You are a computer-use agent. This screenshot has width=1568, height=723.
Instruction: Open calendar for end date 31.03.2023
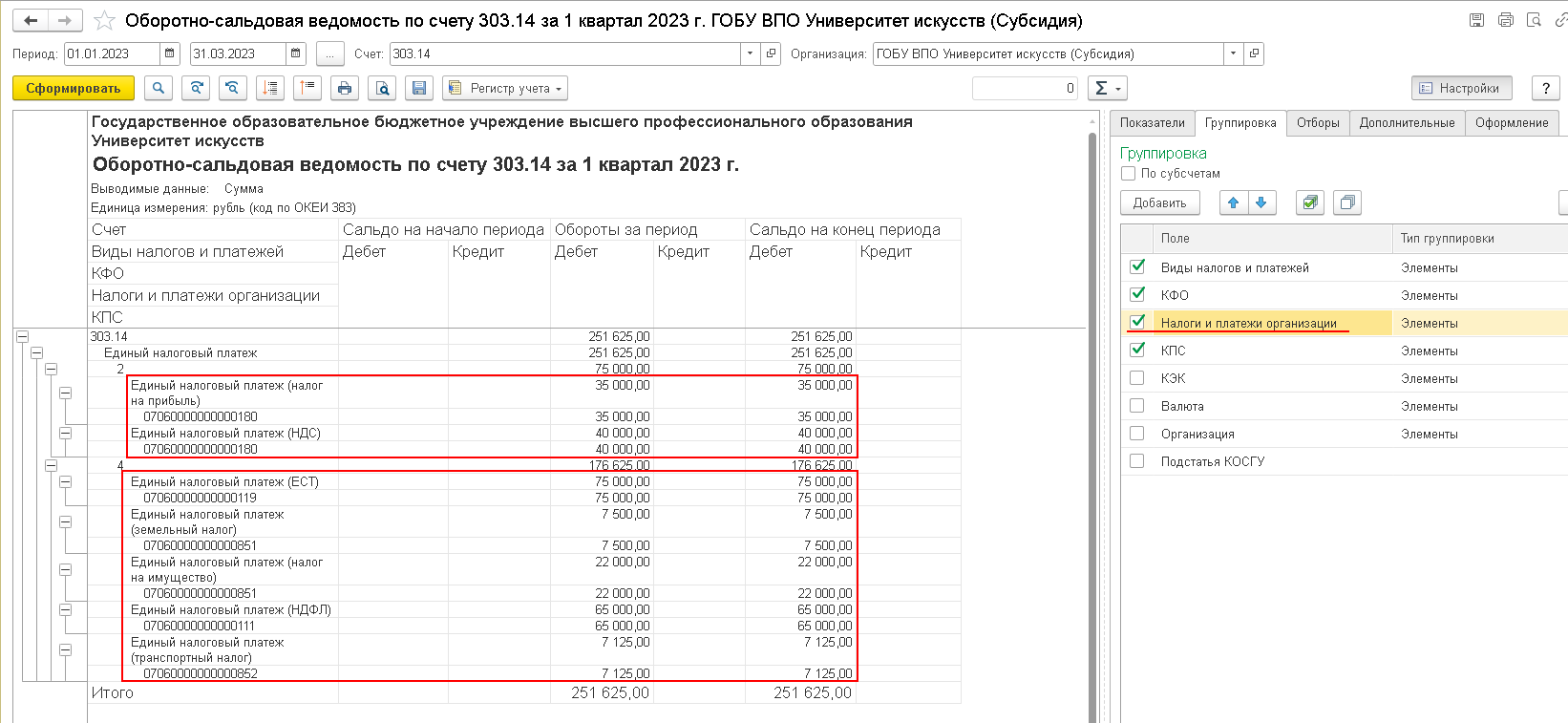coord(296,53)
